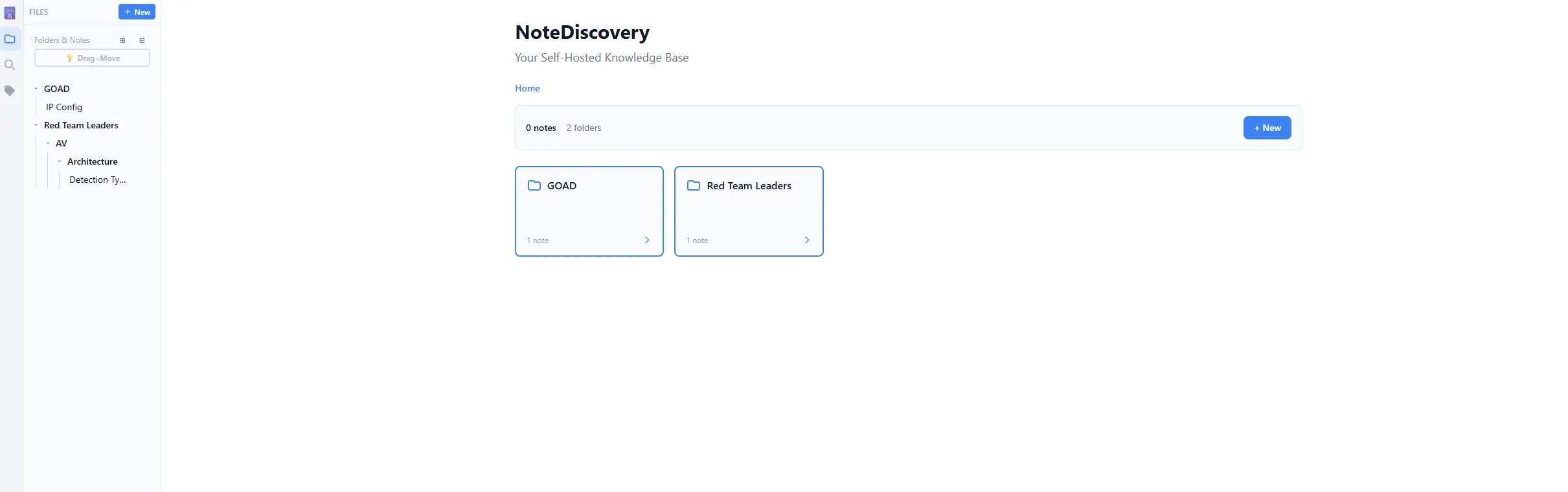This screenshot has width=1568, height=492.
Task: Click '1 note' text on GOAD card
Action: click(538, 240)
